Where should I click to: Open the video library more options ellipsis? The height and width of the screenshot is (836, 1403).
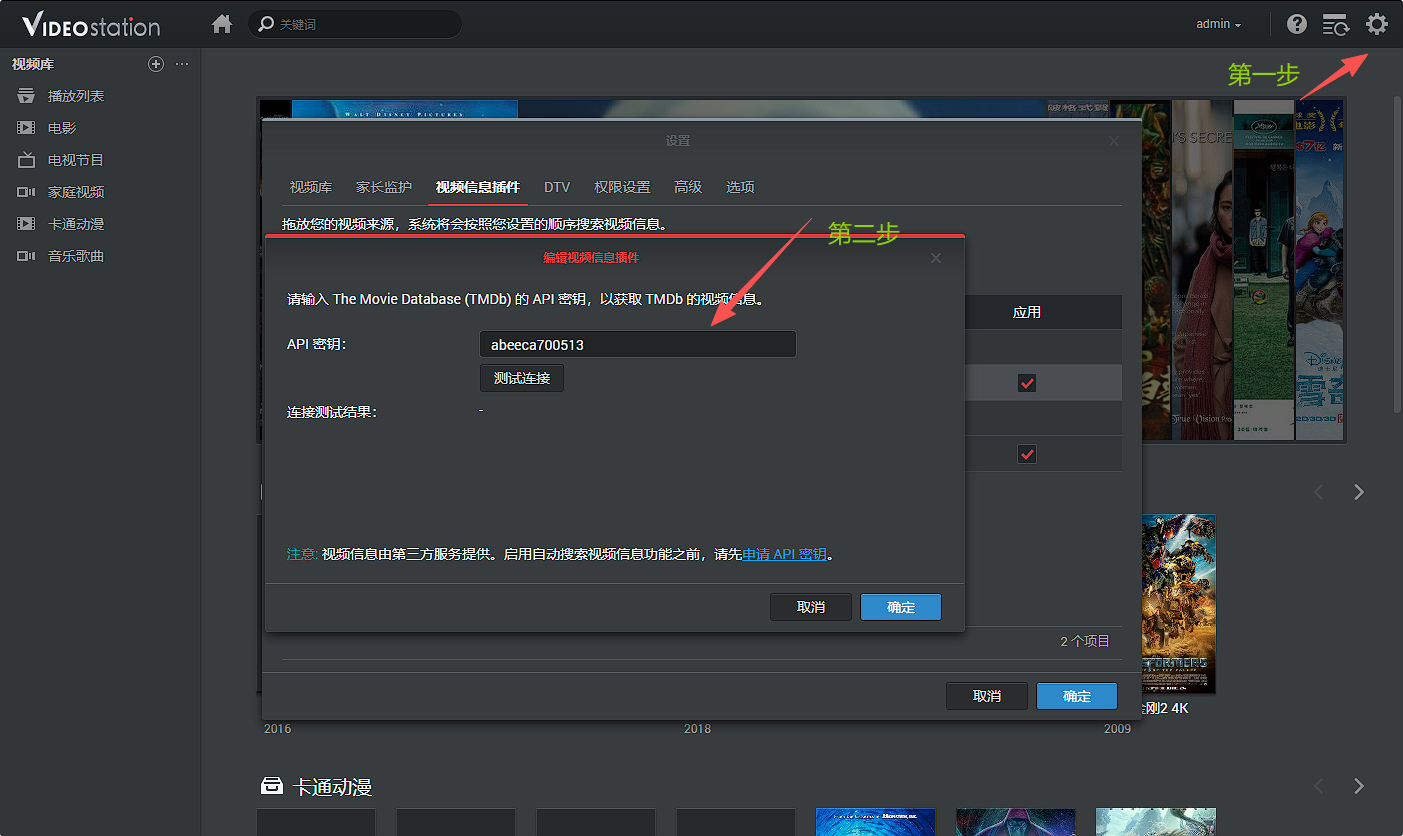182,64
